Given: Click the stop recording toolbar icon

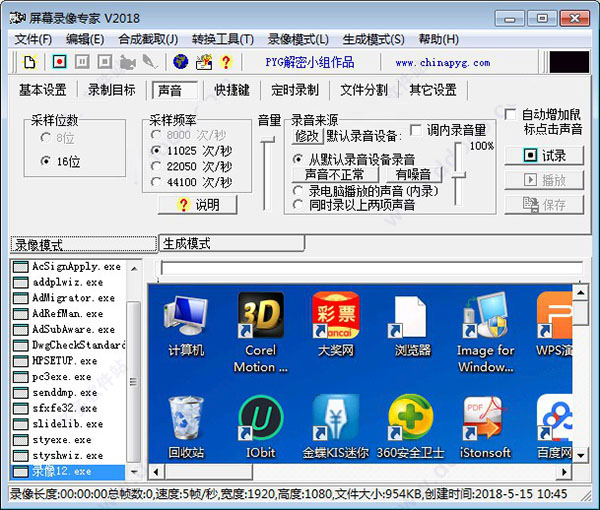Looking at the screenshot, I should [104, 61].
